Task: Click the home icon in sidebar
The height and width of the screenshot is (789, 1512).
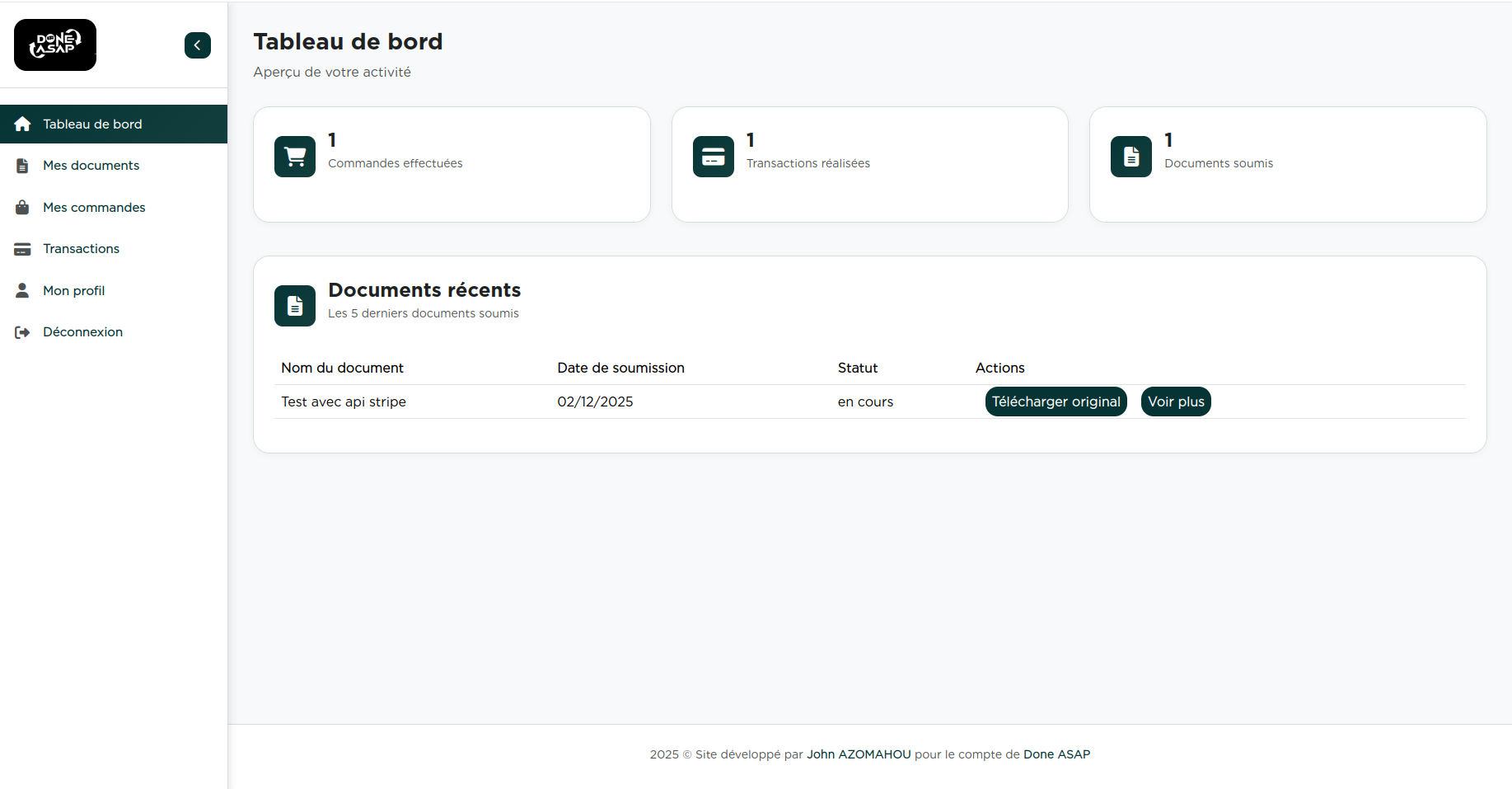Action: pyautogui.click(x=22, y=124)
